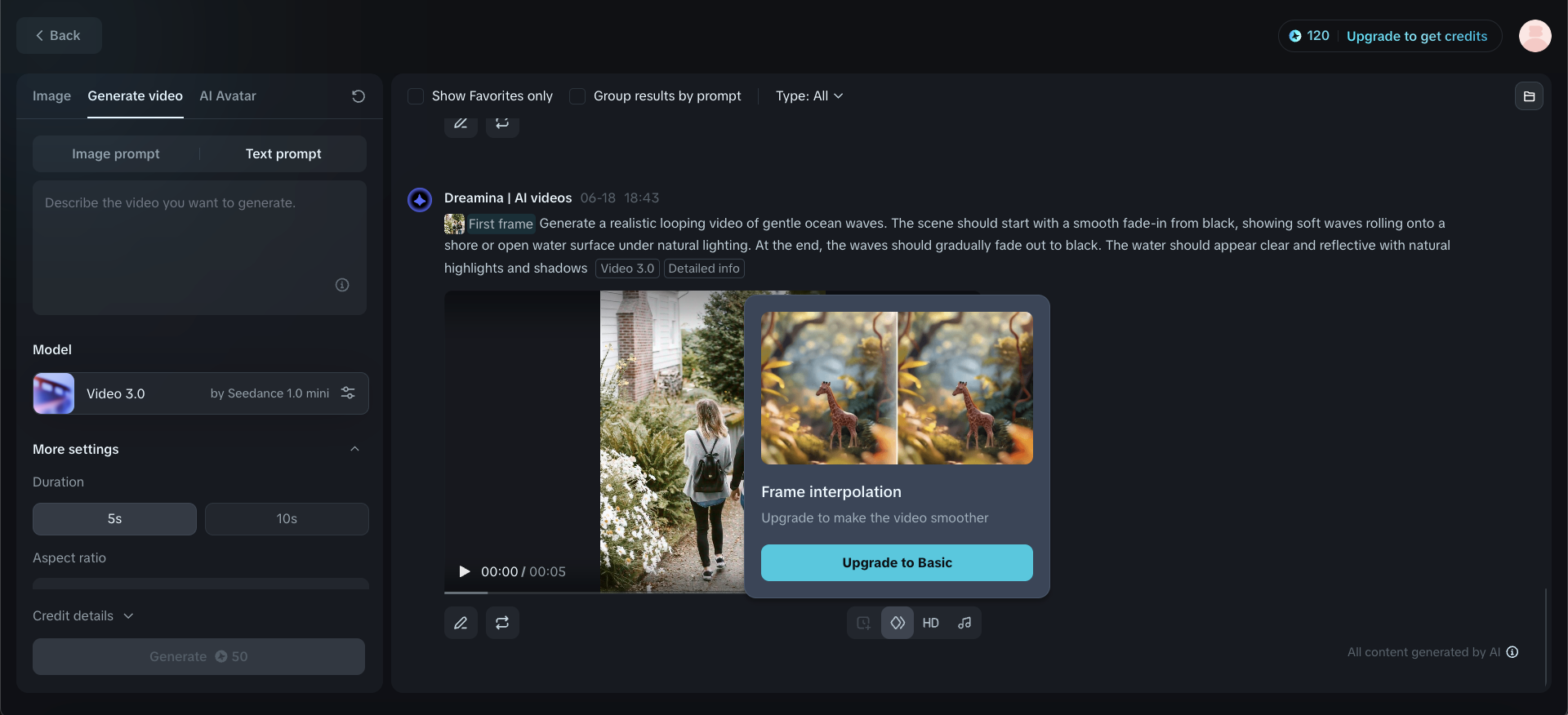
Task: Click the info icon beside 'All content generated by AI'
Action: [1512, 652]
